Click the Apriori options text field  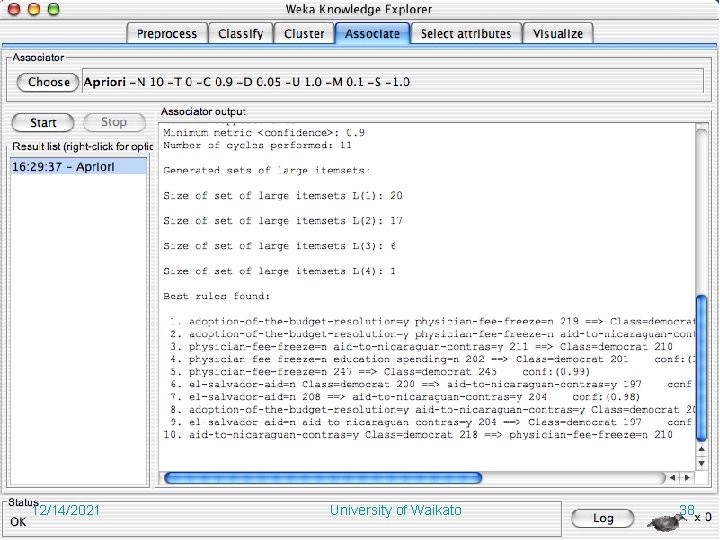[393, 82]
